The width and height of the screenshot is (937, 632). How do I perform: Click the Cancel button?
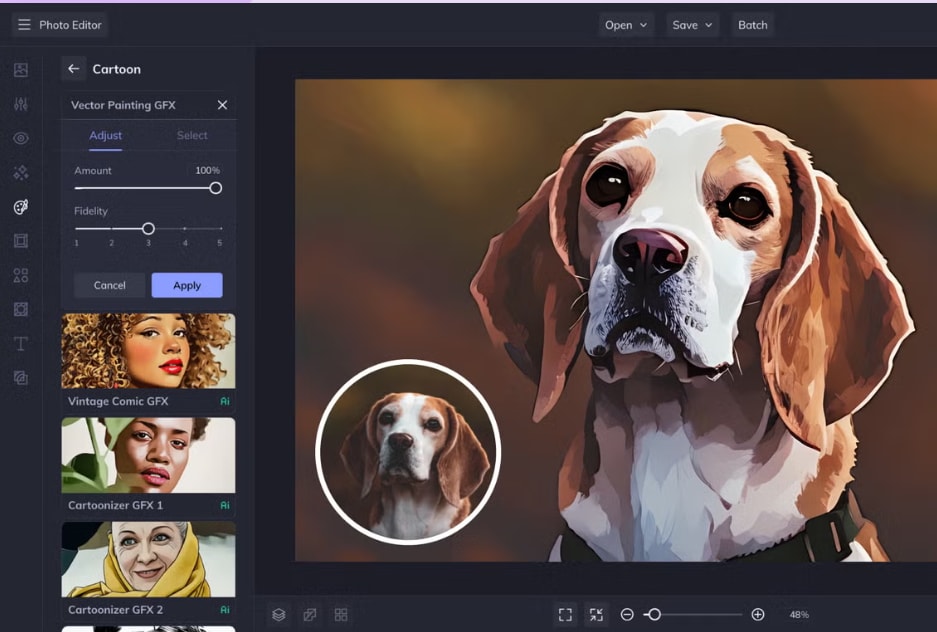tap(109, 286)
